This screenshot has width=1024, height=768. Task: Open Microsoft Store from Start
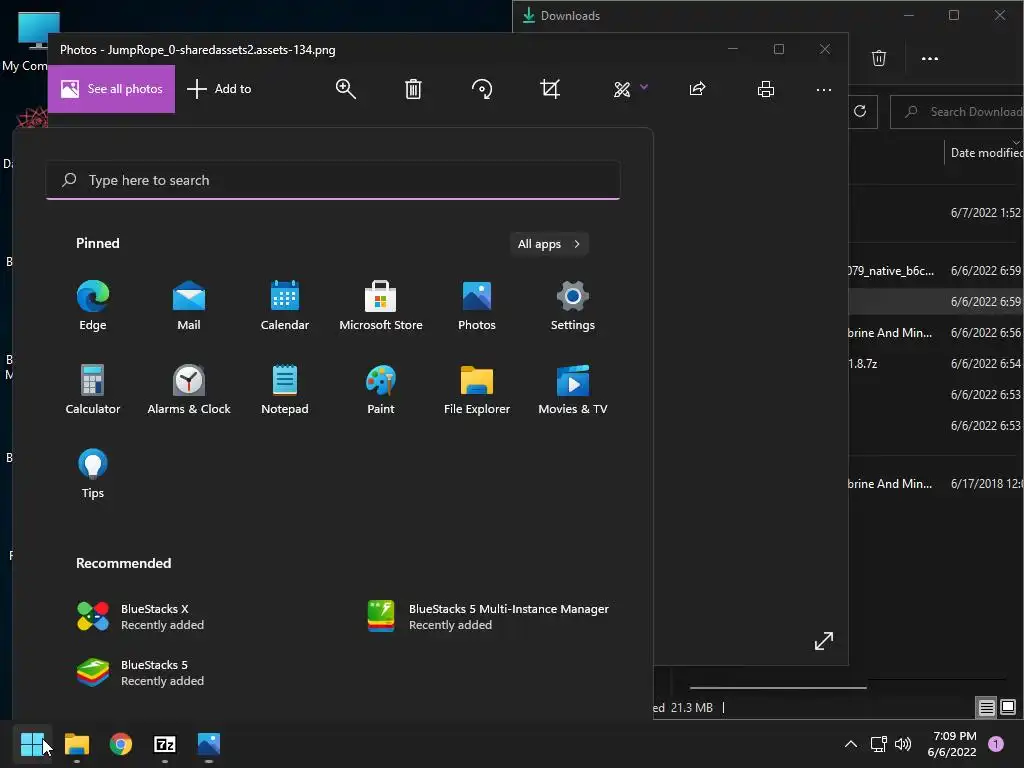pos(381,306)
